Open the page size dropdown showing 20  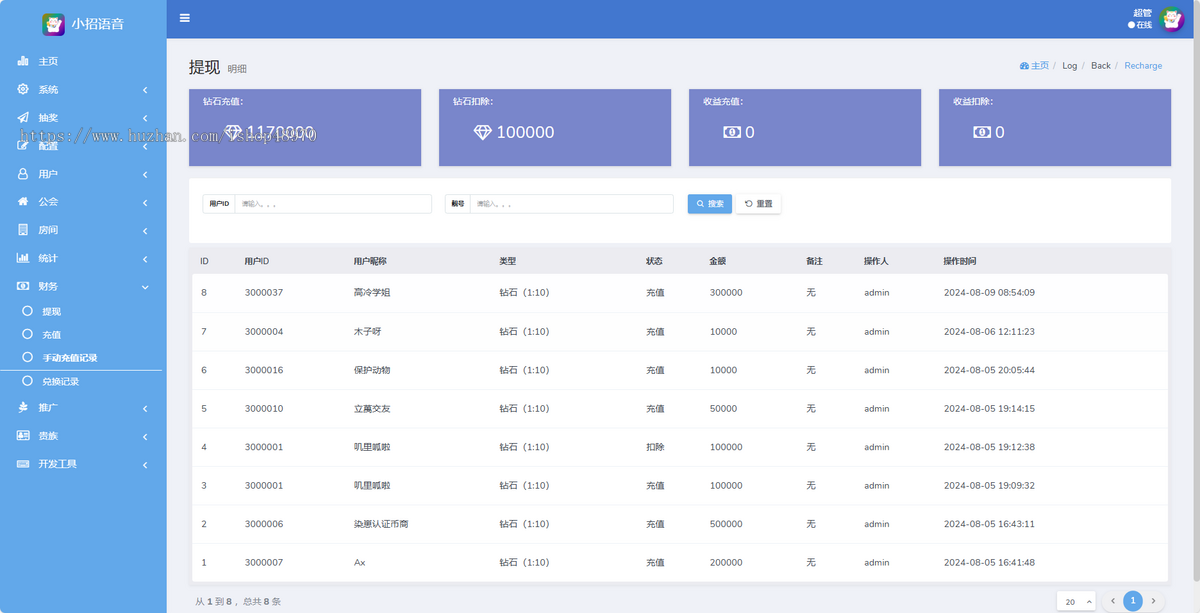tap(1076, 601)
